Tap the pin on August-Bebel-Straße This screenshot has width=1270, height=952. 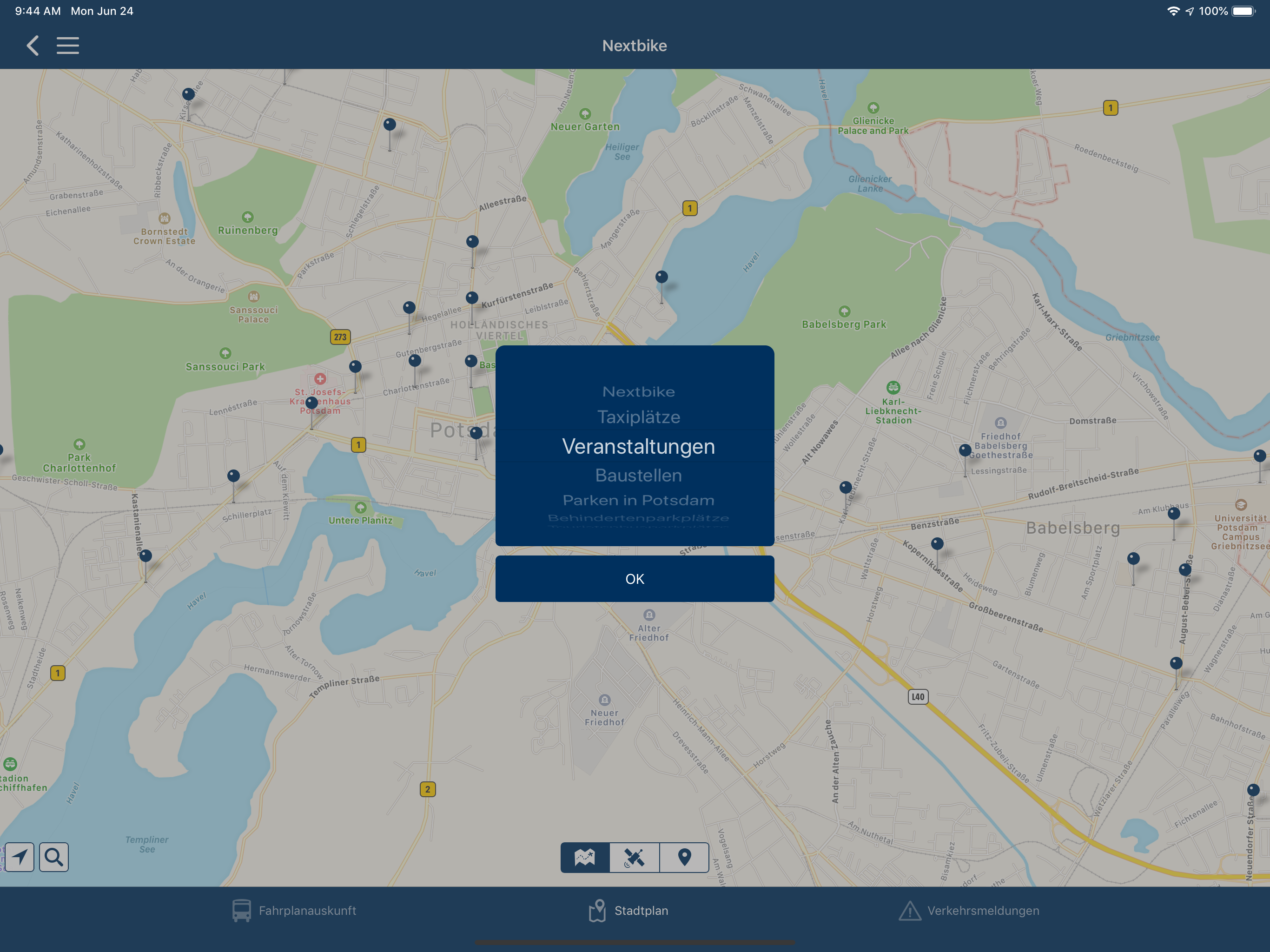coord(1185,569)
